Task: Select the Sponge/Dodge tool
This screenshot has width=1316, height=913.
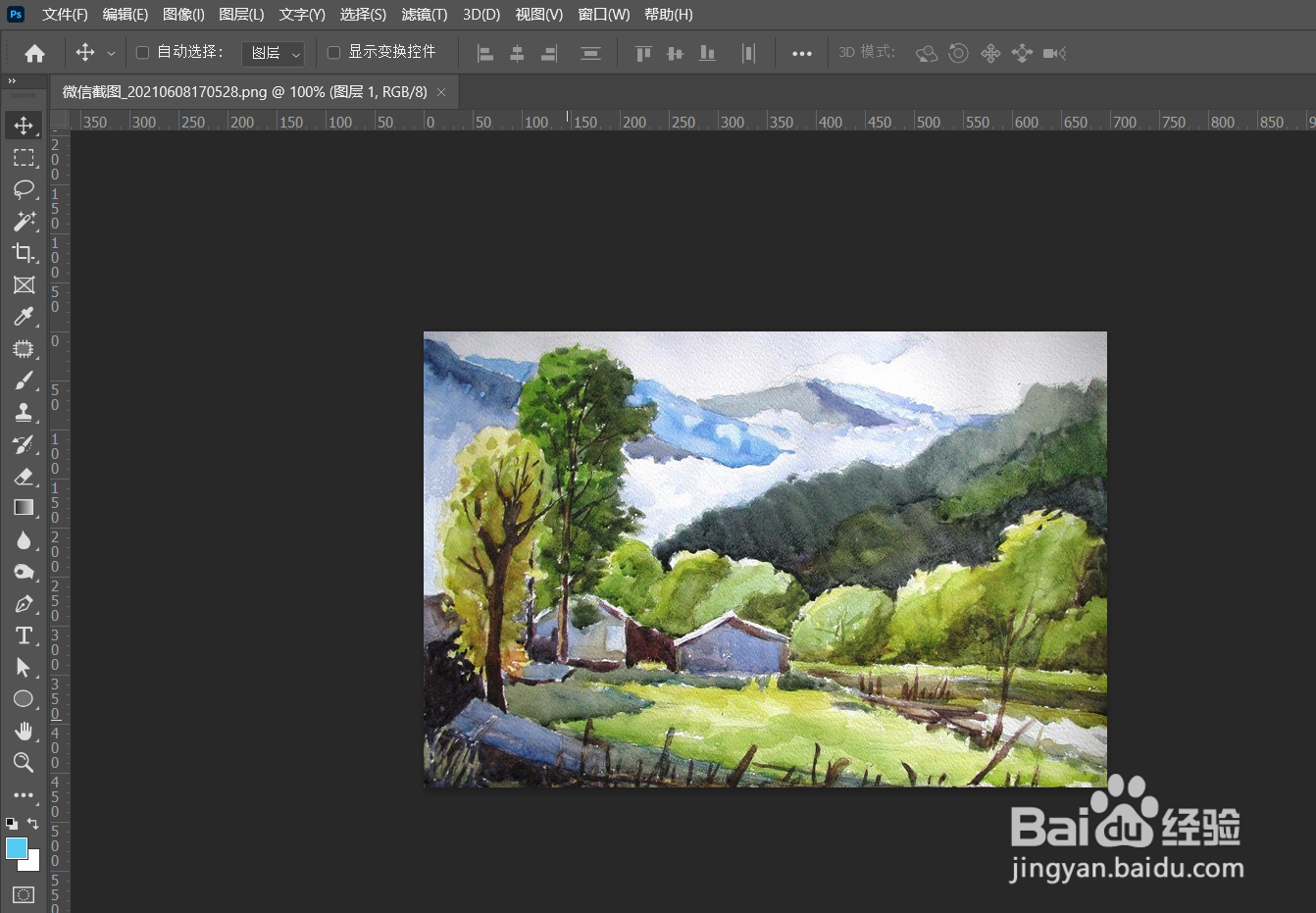Action: tap(24, 572)
